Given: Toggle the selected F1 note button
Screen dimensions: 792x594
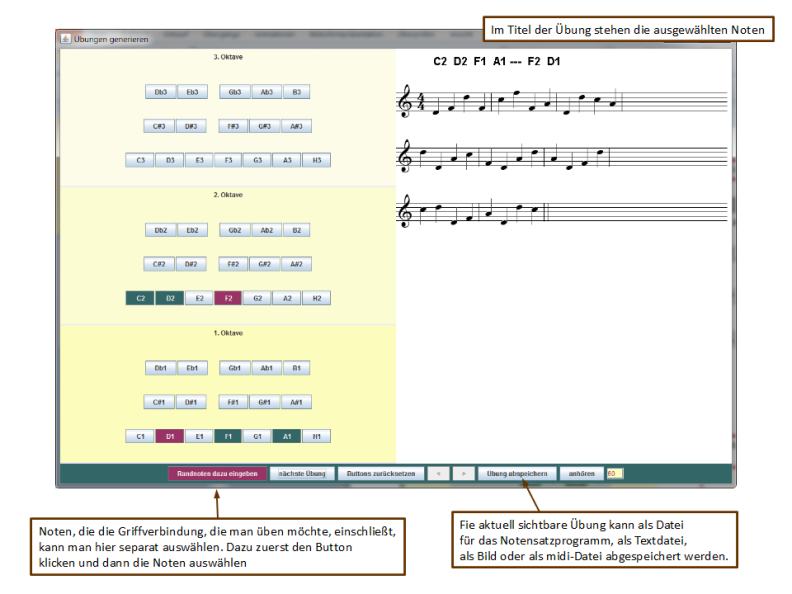Looking at the screenshot, I should coord(228,436).
